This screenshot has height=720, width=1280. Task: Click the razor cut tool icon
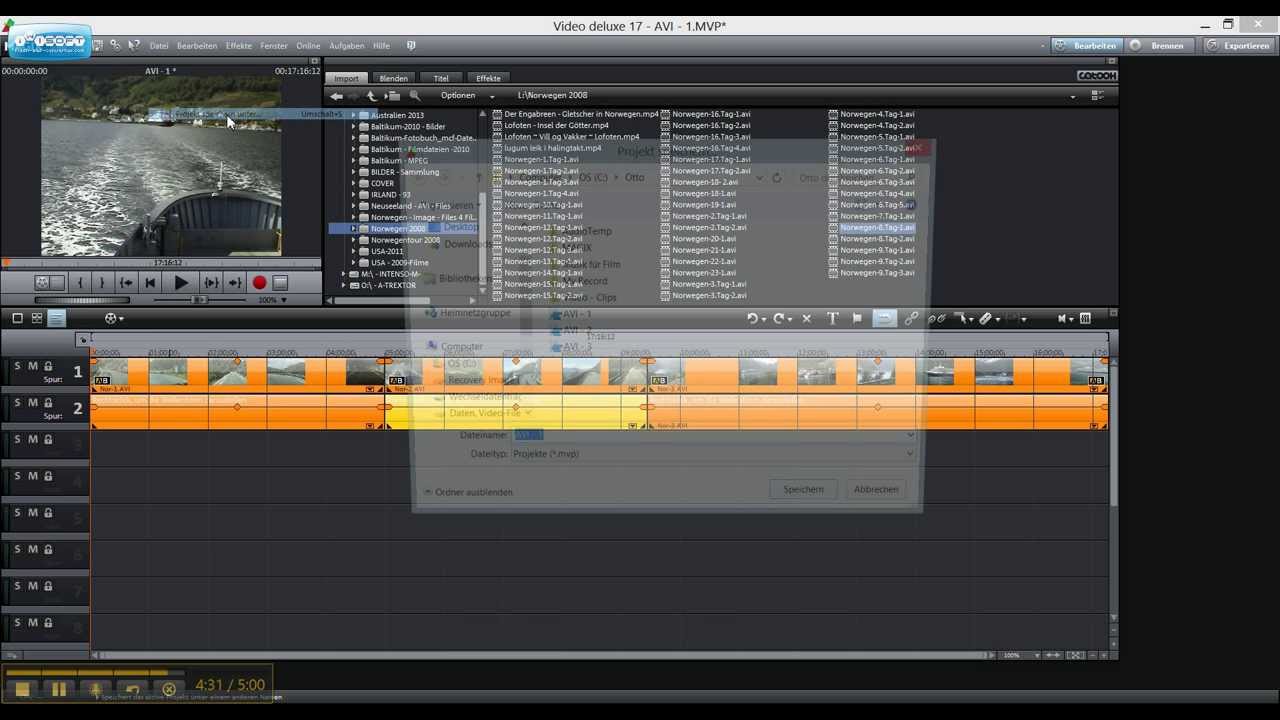pos(986,318)
